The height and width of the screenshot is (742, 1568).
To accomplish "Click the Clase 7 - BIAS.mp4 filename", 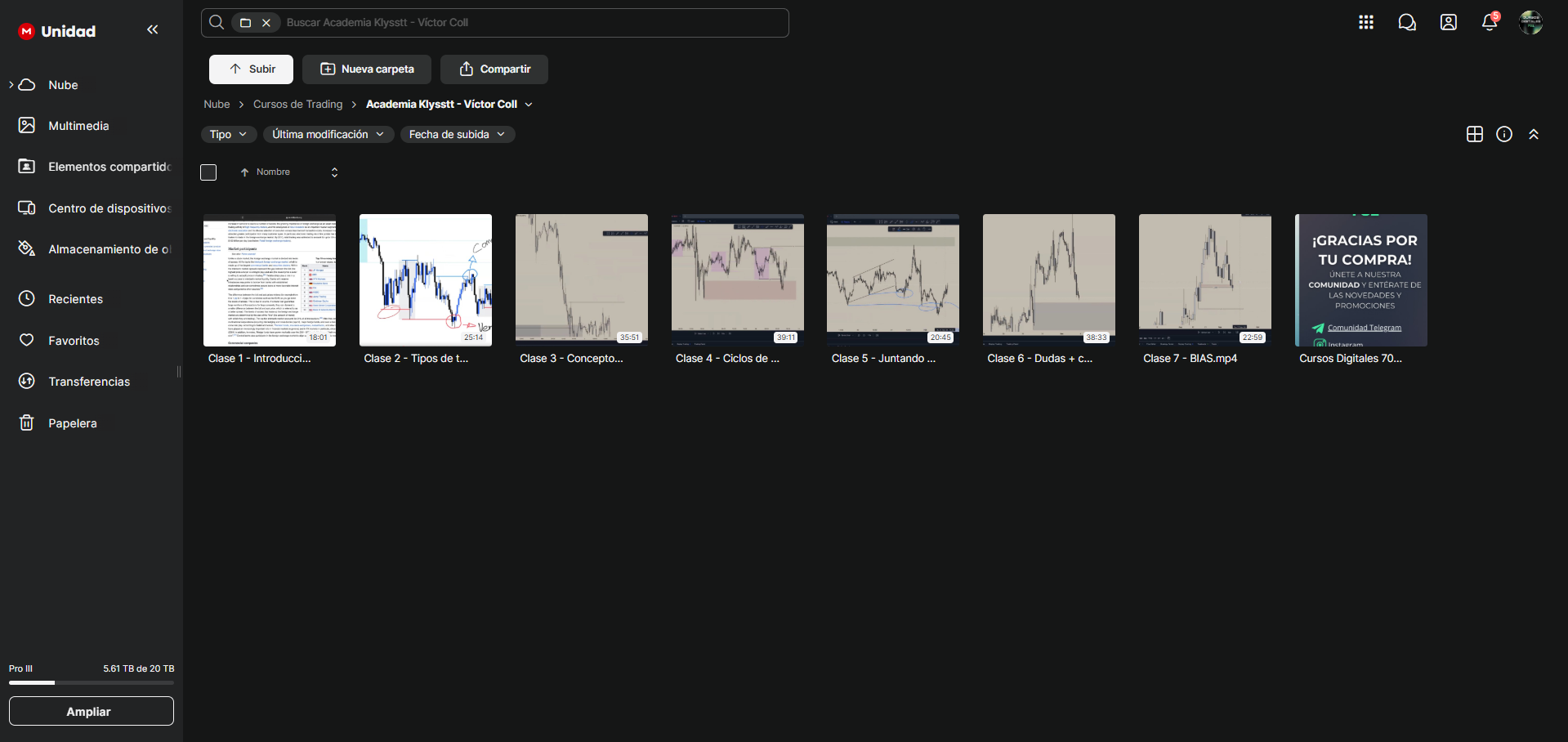I will (1191, 359).
